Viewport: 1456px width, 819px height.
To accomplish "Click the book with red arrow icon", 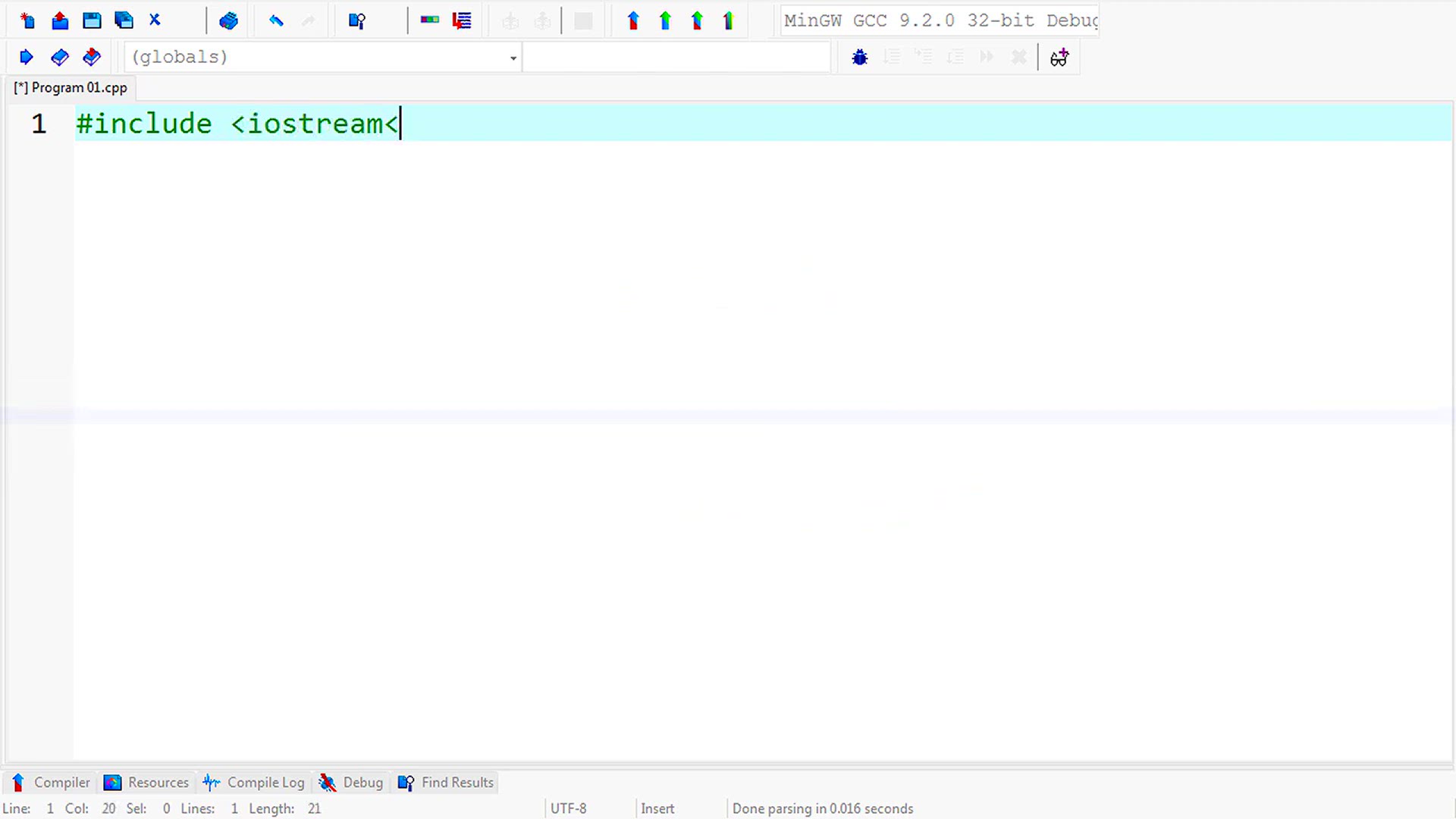I will (x=92, y=57).
